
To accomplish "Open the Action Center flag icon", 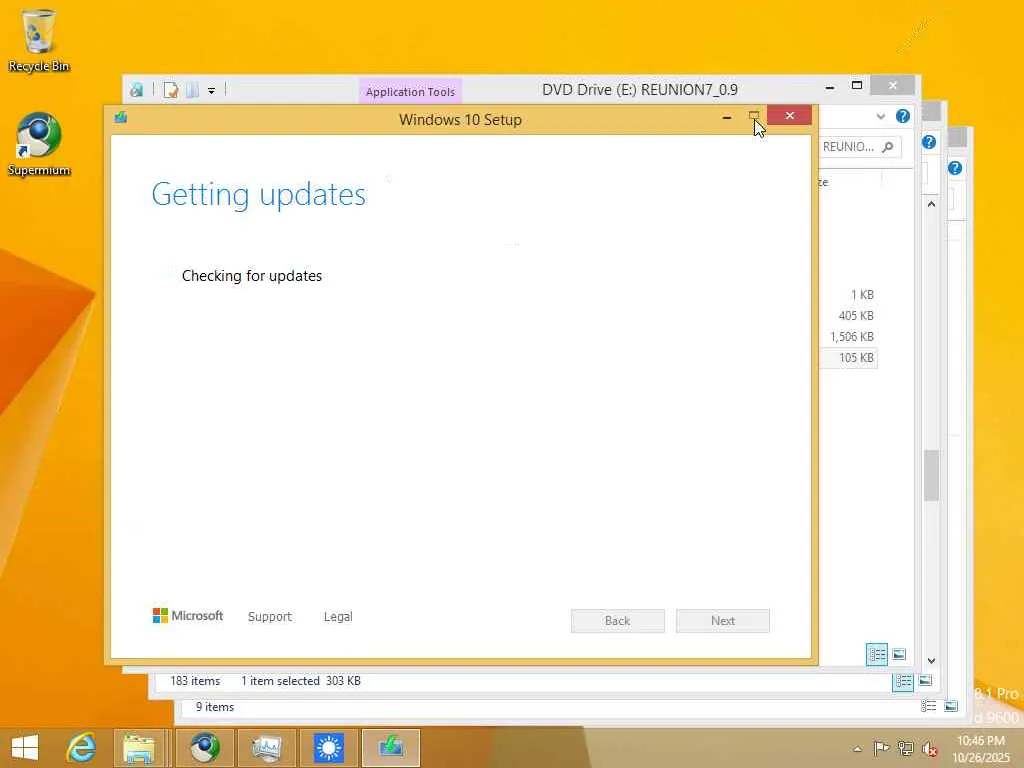I will point(881,748).
